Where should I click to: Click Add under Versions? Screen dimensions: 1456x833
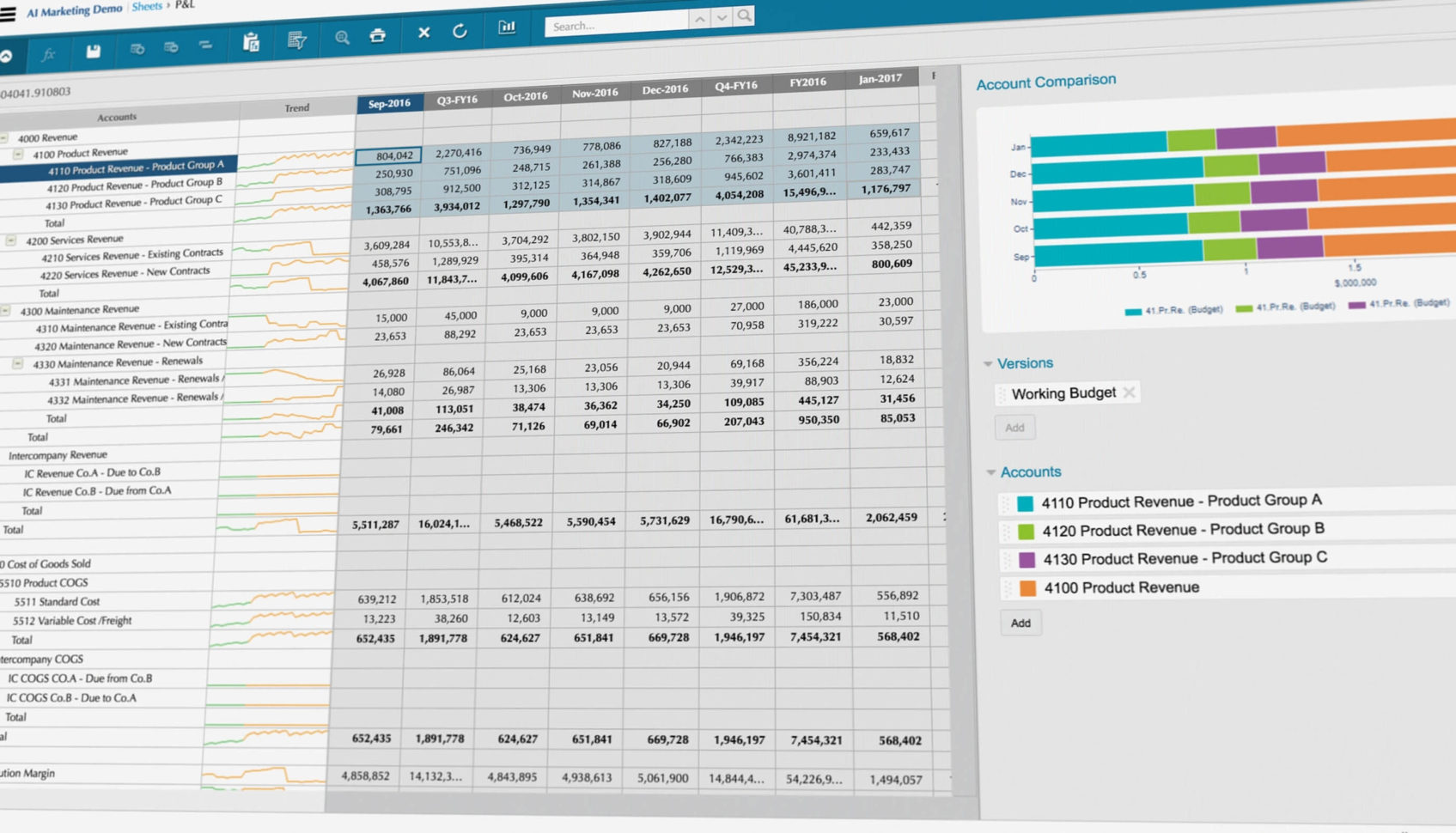[x=1014, y=427]
